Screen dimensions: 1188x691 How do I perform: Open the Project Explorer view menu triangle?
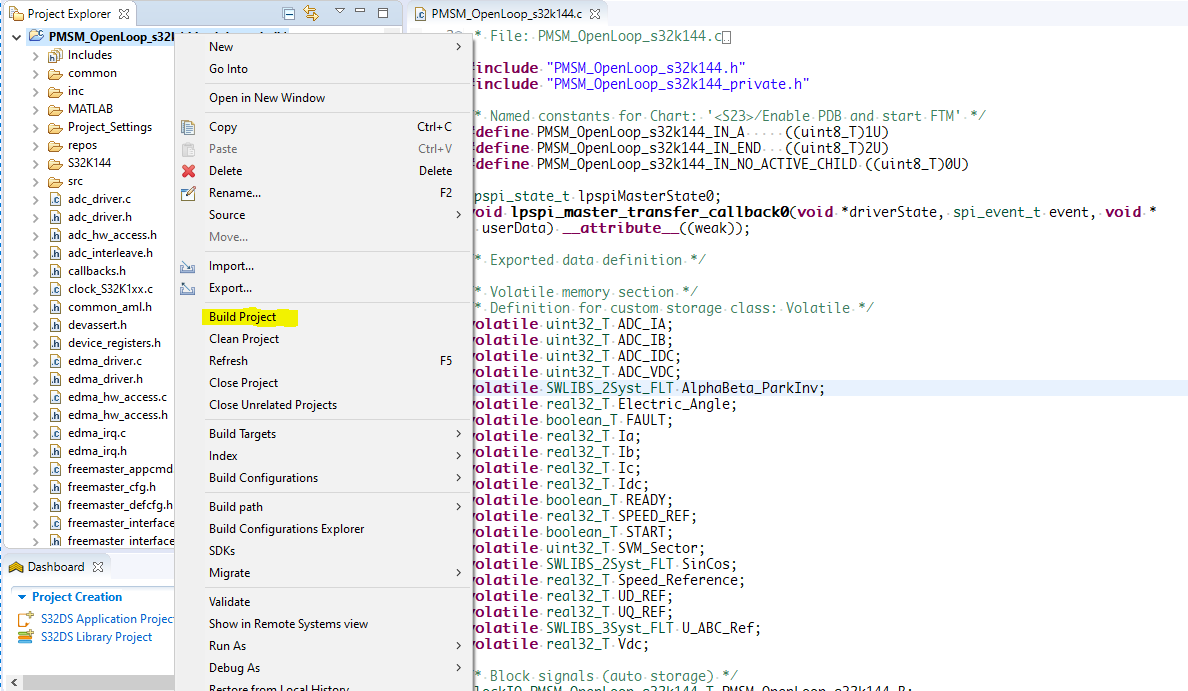point(338,10)
